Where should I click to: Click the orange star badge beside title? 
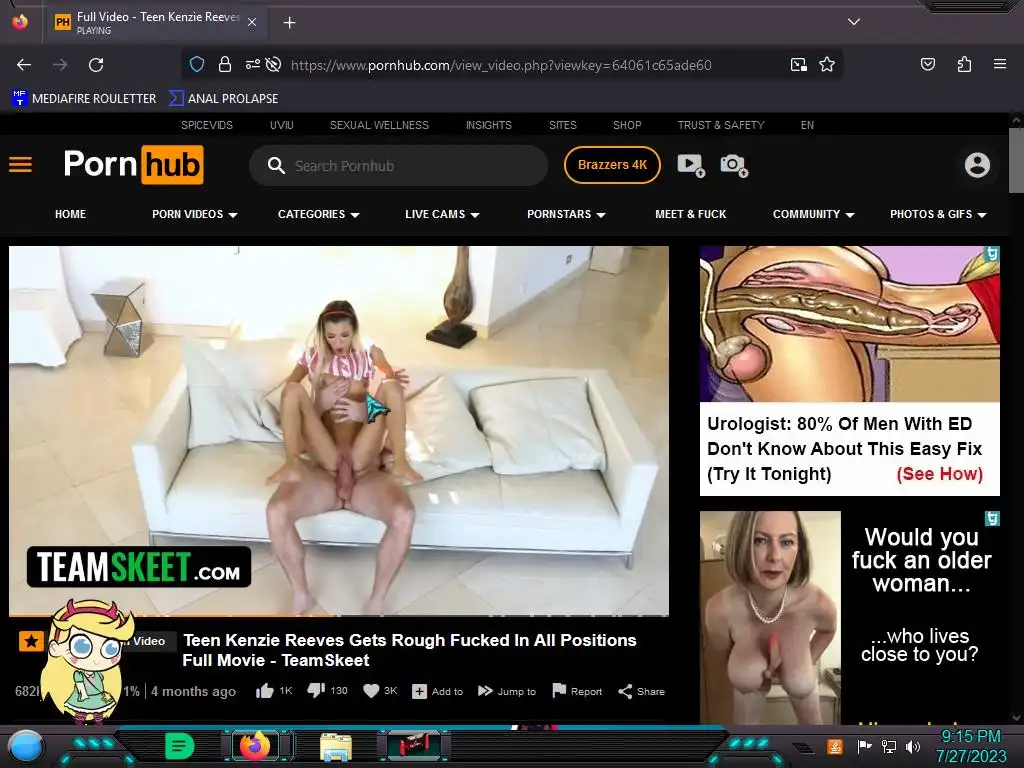click(x=31, y=641)
